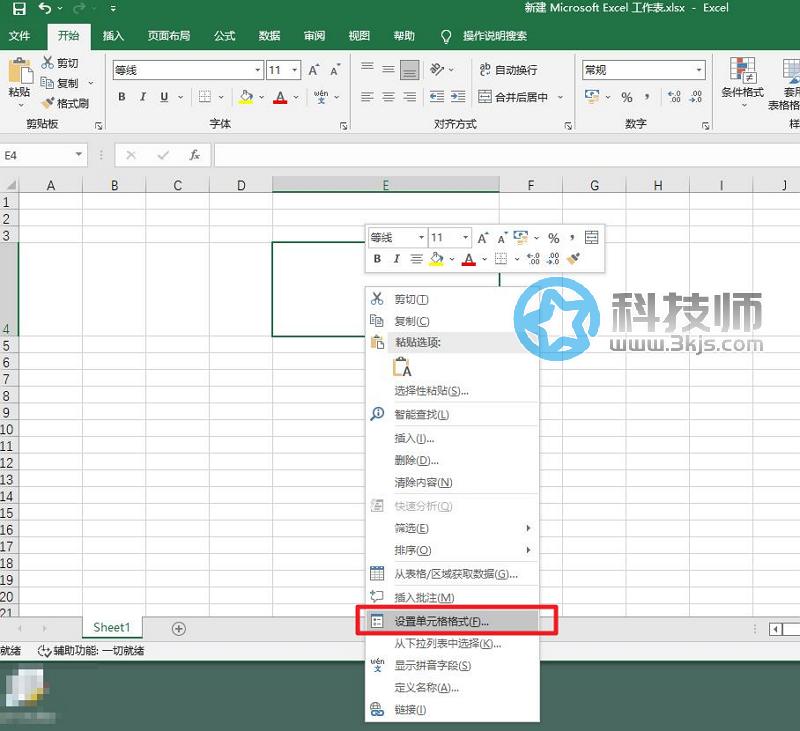Select the Sheet1 tab
The height and width of the screenshot is (731, 800).
click(112, 627)
